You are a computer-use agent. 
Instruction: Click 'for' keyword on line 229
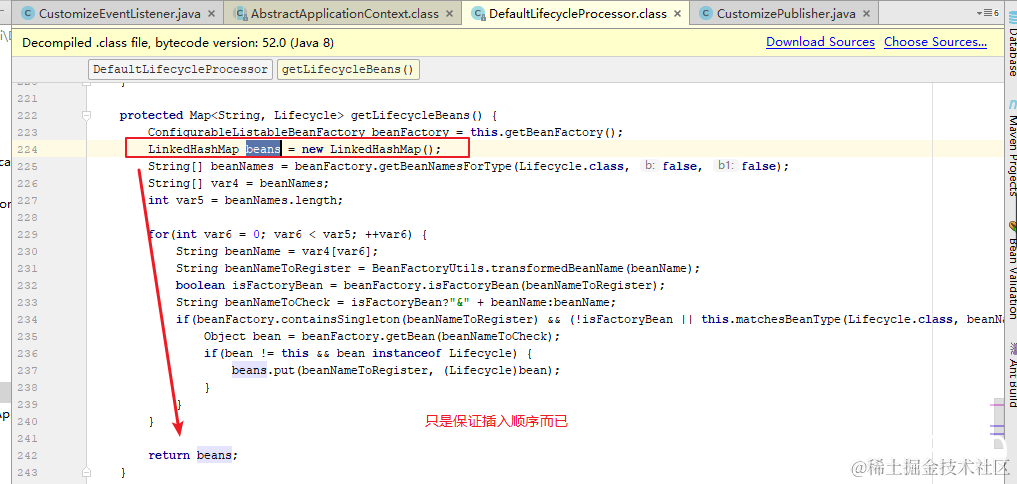[x=158, y=234]
